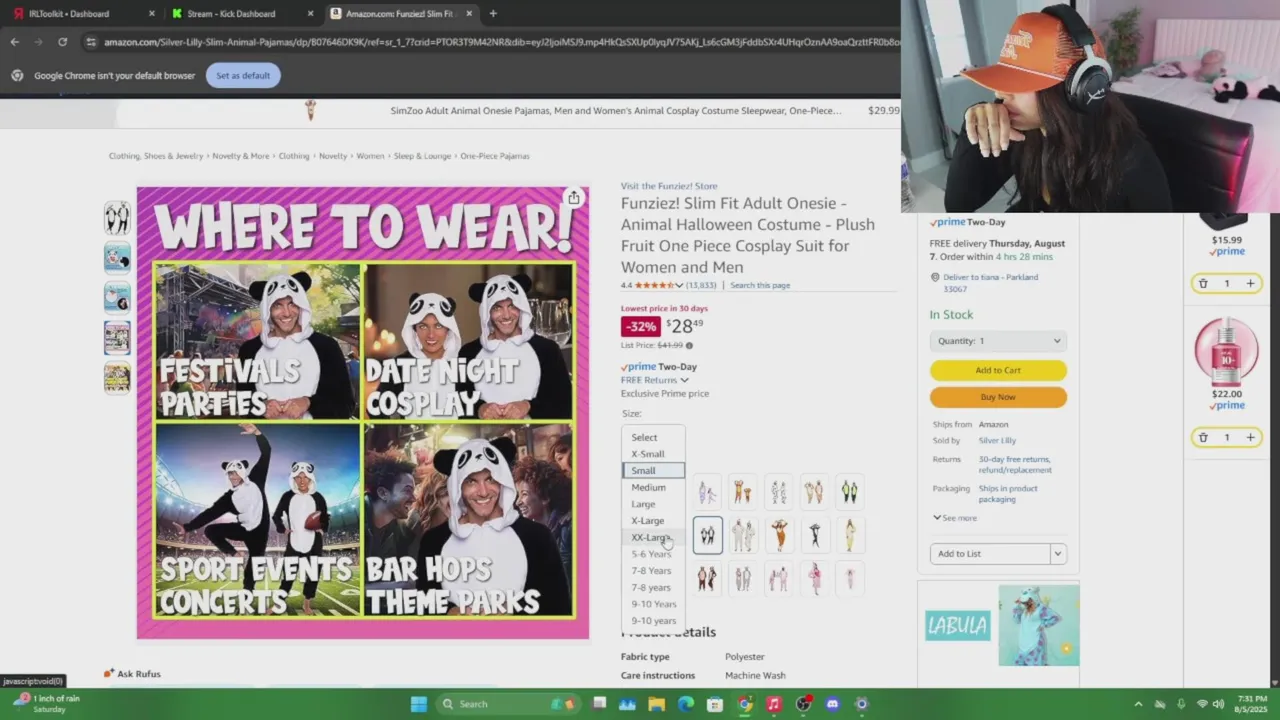Viewport: 1280px width, 720px height.
Task: Choose XX-Large in the size list
Action: tap(653, 537)
